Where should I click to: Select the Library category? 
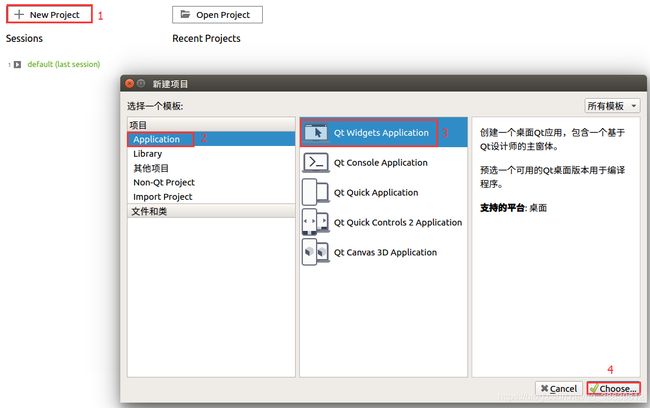[211, 154]
